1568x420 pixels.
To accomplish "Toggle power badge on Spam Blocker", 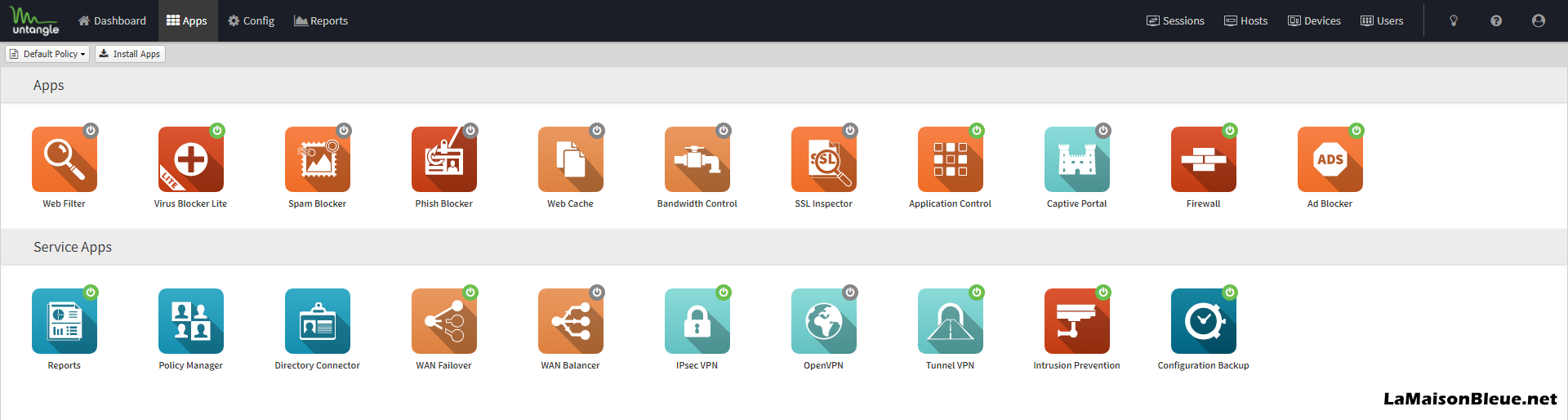I will coord(344,130).
